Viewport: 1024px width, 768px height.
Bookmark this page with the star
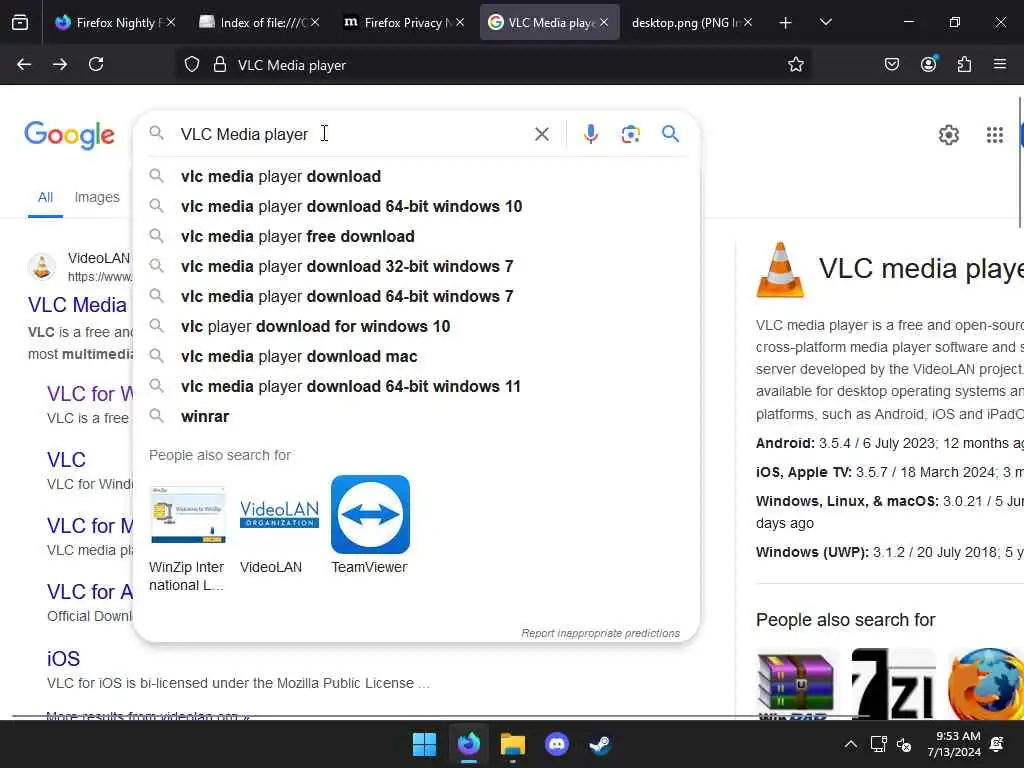click(x=795, y=65)
